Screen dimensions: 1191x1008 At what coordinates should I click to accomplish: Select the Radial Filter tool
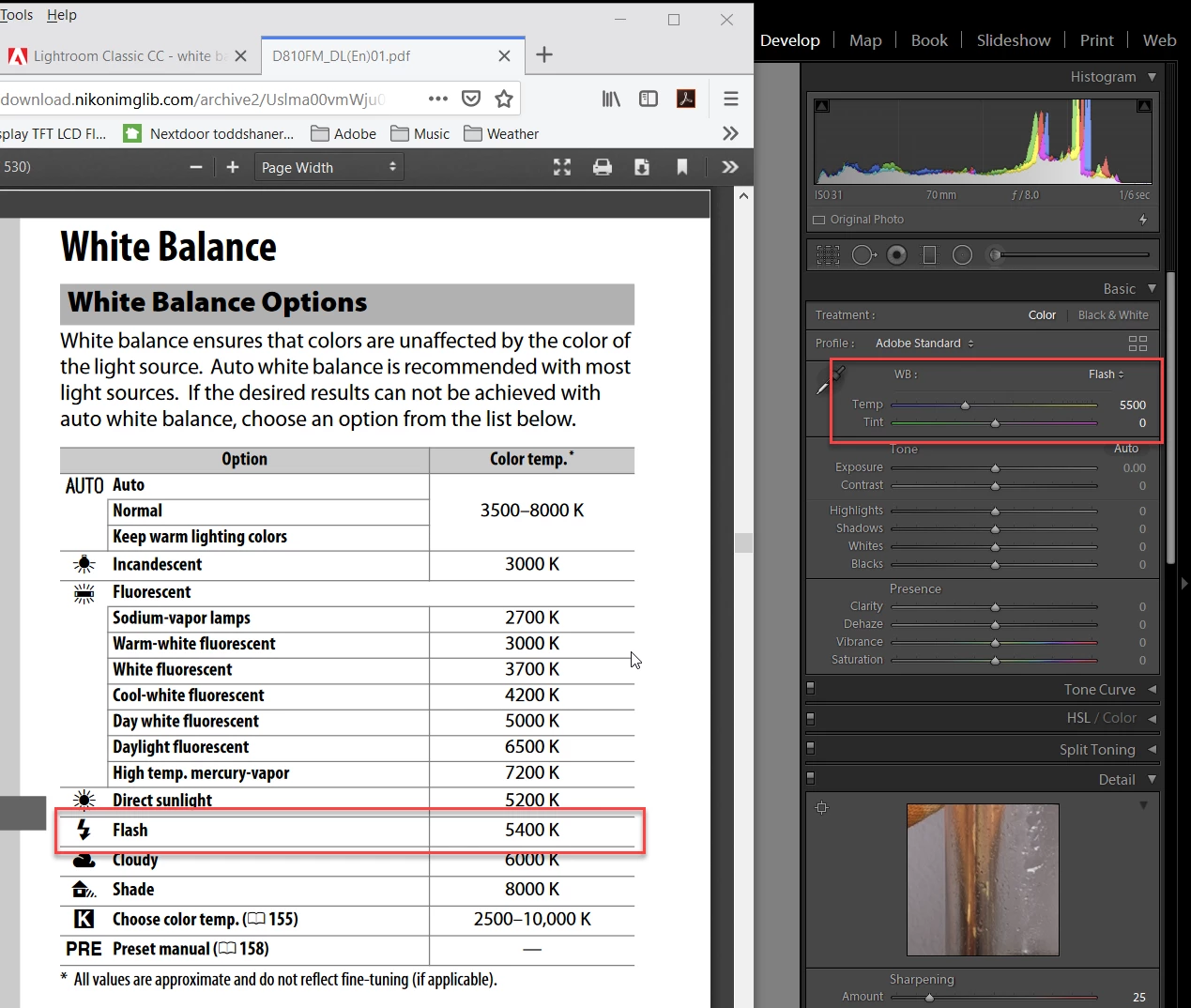tap(962, 254)
